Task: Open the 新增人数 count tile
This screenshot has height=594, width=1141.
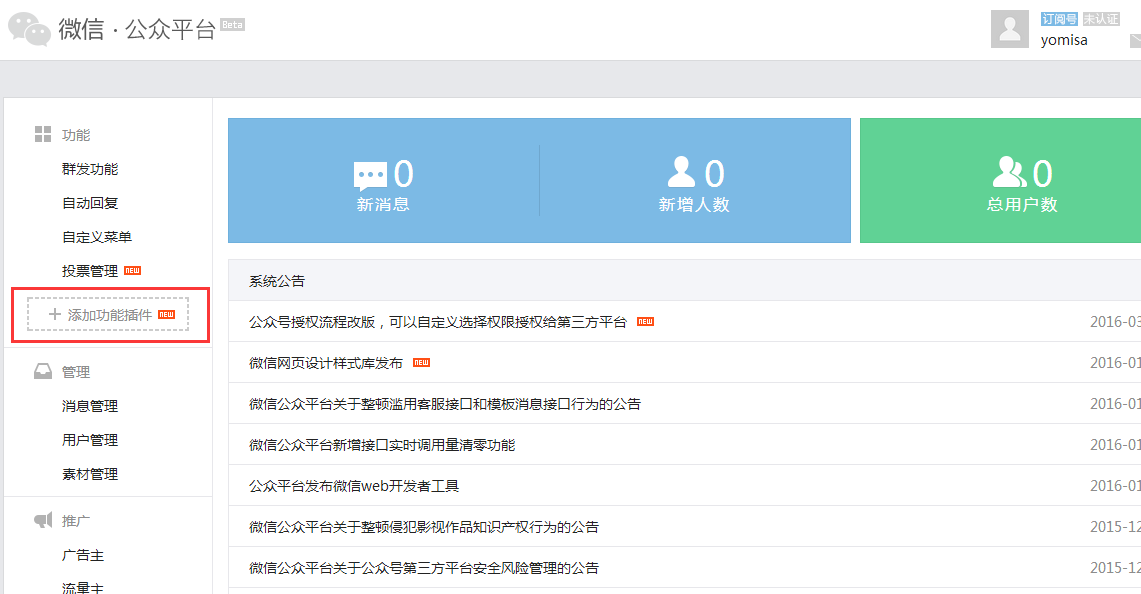Action: (x=694, y=181)
